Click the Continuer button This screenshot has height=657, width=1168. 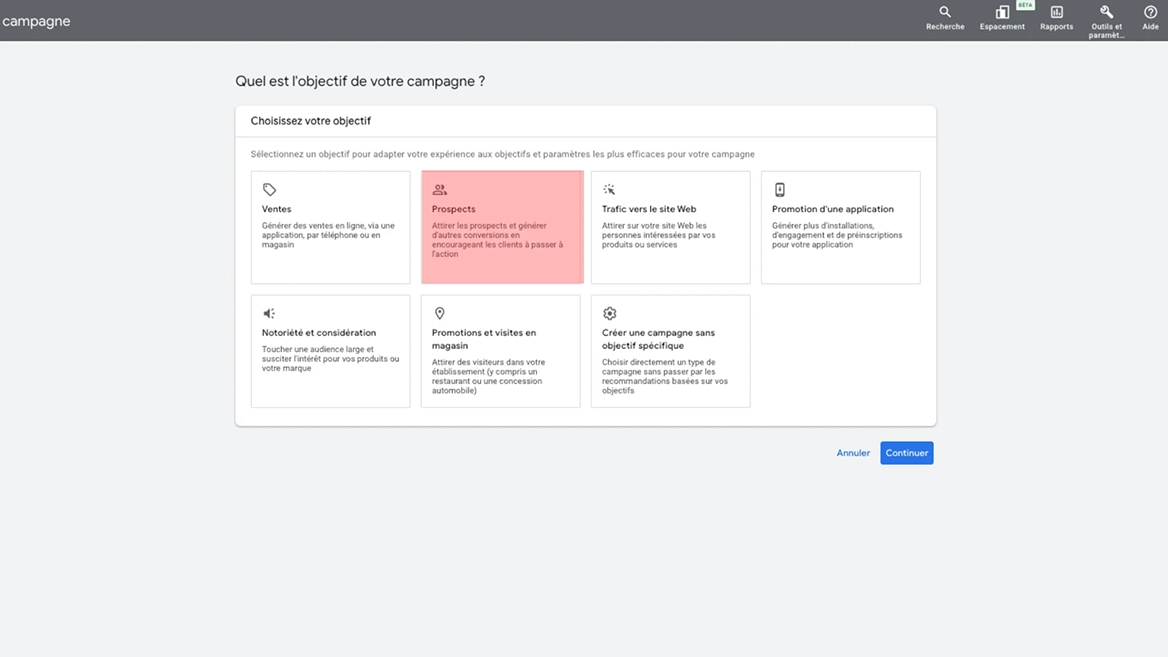point(907,453)
